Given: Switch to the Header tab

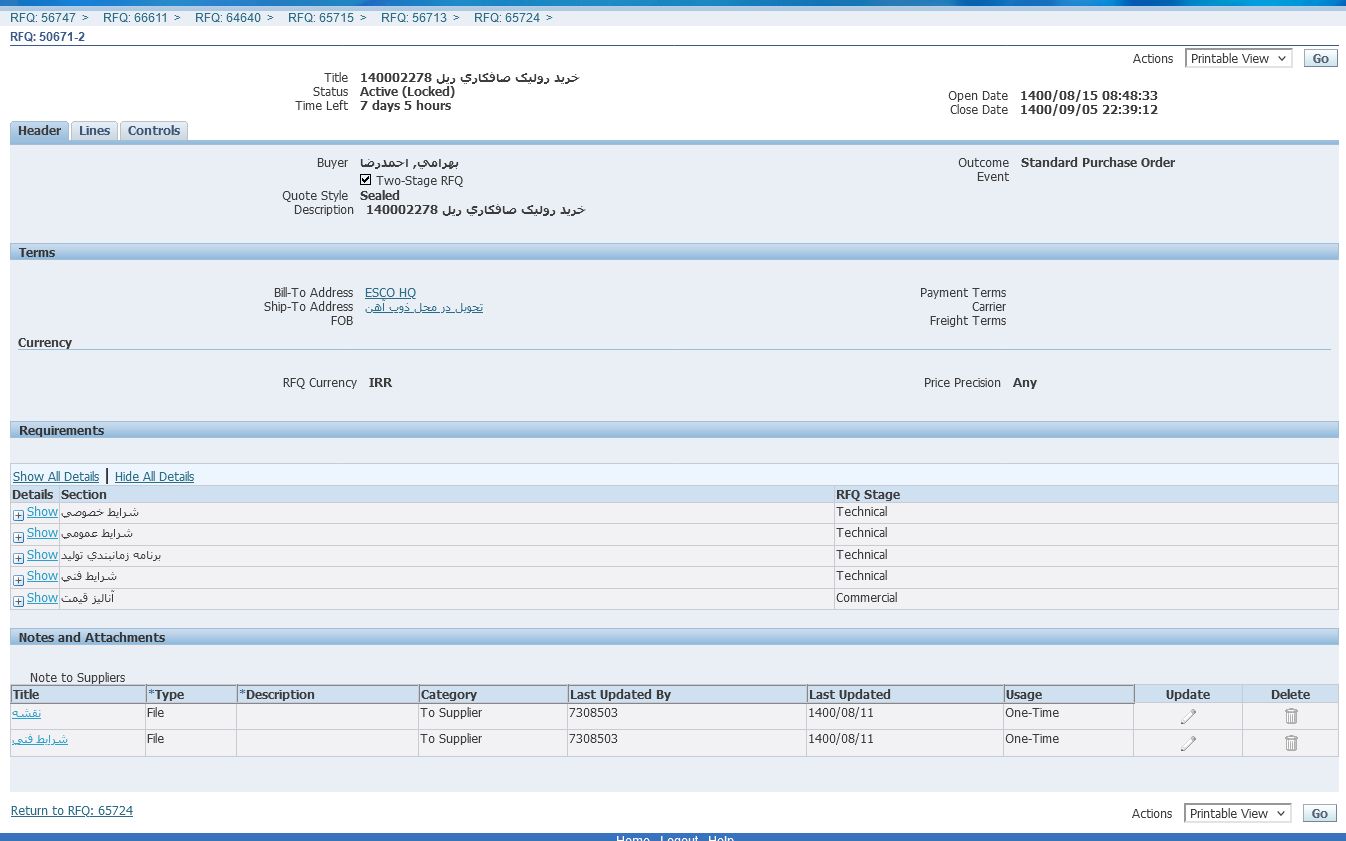Looking at the screenshot, I should [40, 131].
